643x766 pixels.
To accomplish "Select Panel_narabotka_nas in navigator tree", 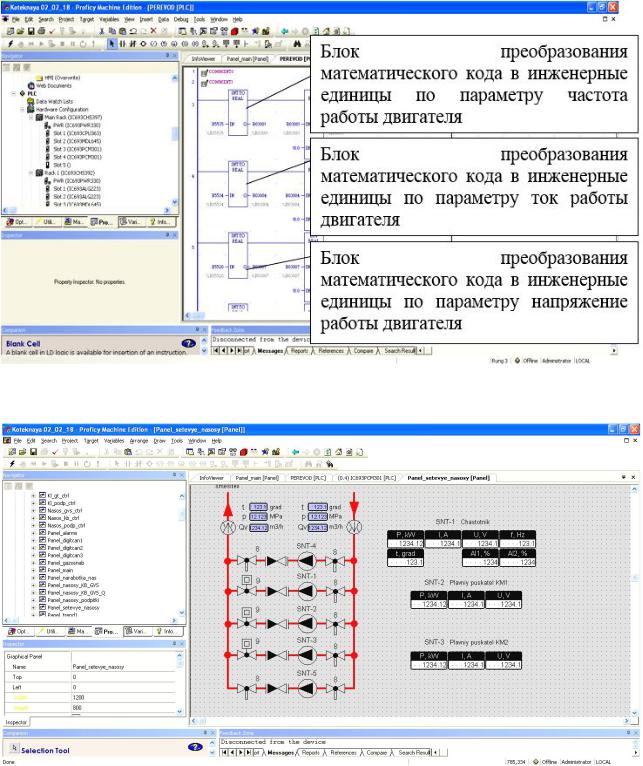I will pyautogui.click(x=72, y=578).
